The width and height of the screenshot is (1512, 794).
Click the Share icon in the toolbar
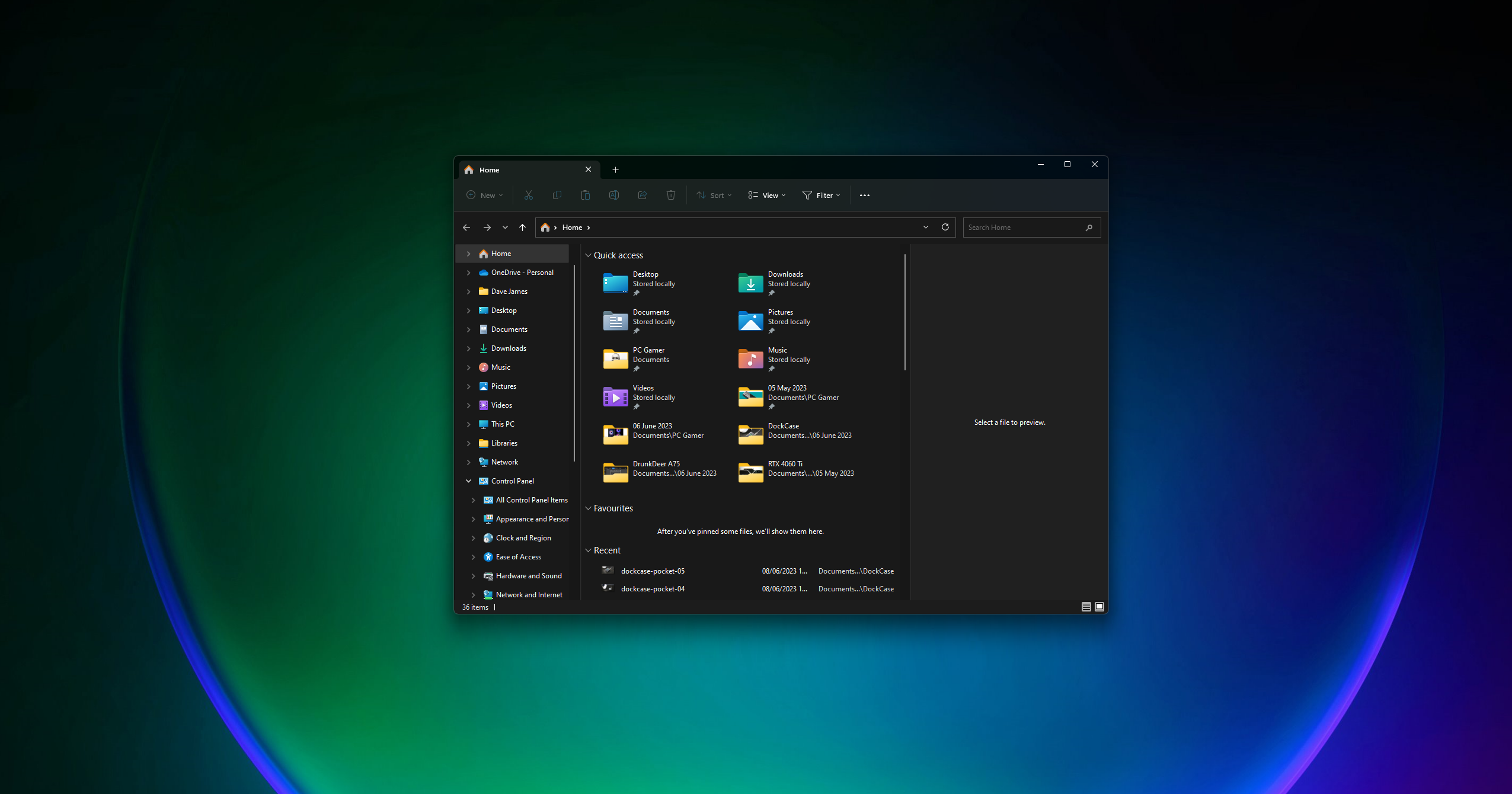[642, 195]
